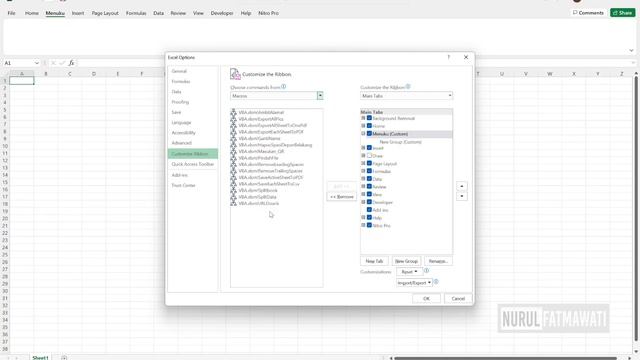Select VBA.xlsm!SaveActiveSheetToPDF macro row
The image size is (640, 360).
point(276,178)
